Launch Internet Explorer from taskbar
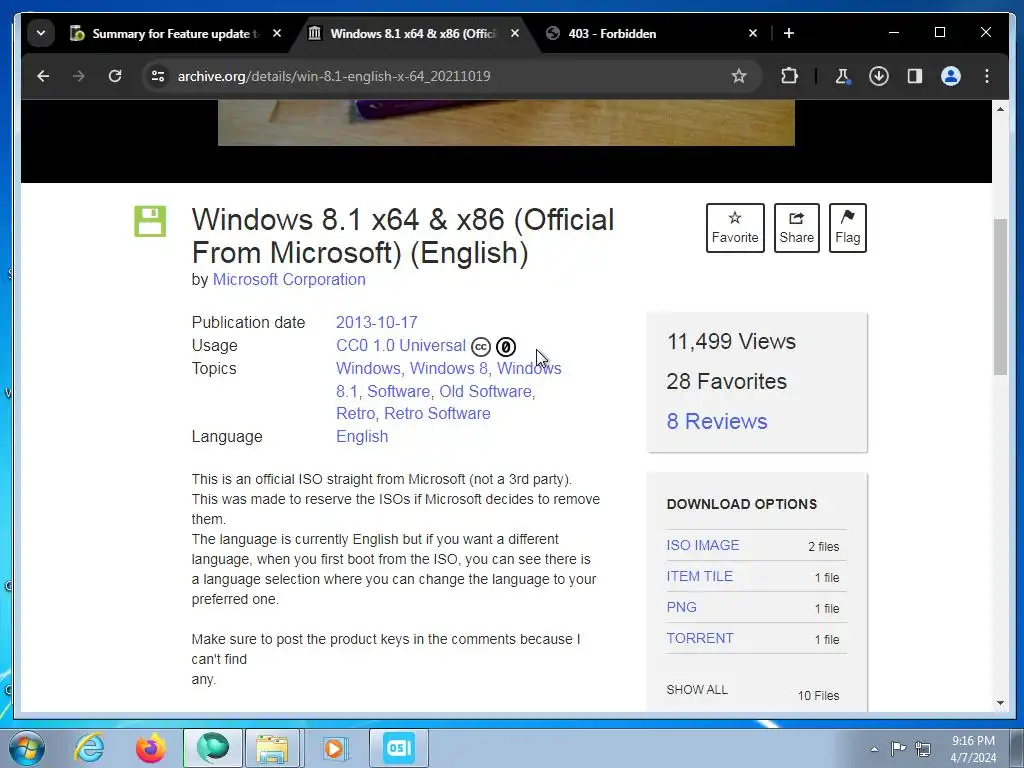This screenshot has width=1024, height=768. 89,748
